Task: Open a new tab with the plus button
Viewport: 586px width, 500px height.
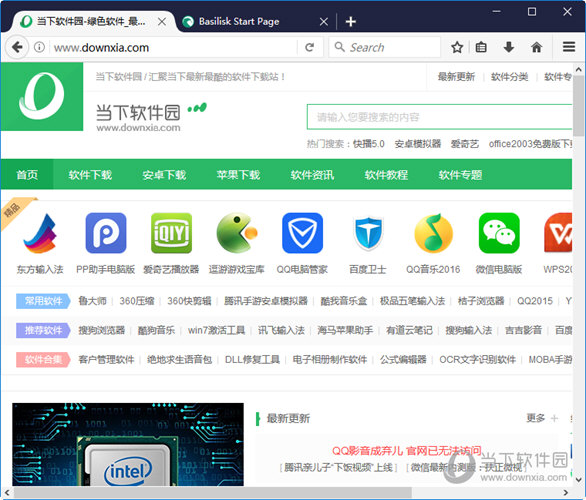Action: (351, 22)
